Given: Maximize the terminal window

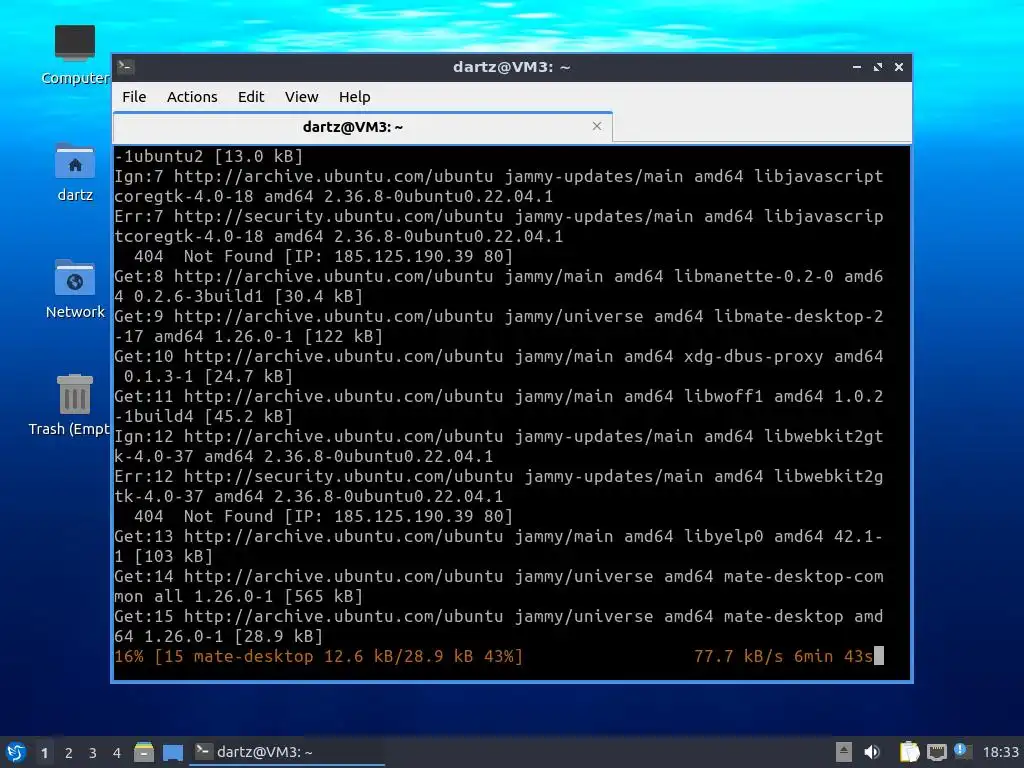Looking at the screenshot, I should [x=878, y=67].
